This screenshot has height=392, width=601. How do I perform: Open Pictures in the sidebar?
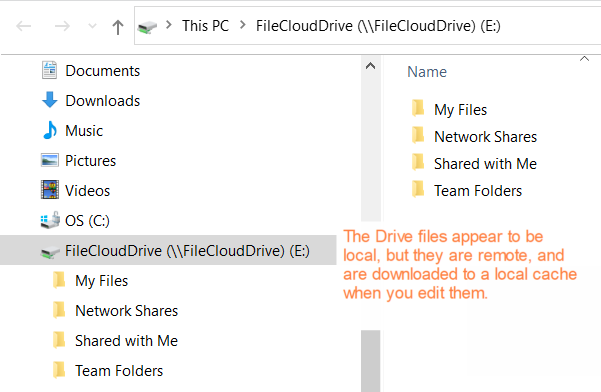90,161
